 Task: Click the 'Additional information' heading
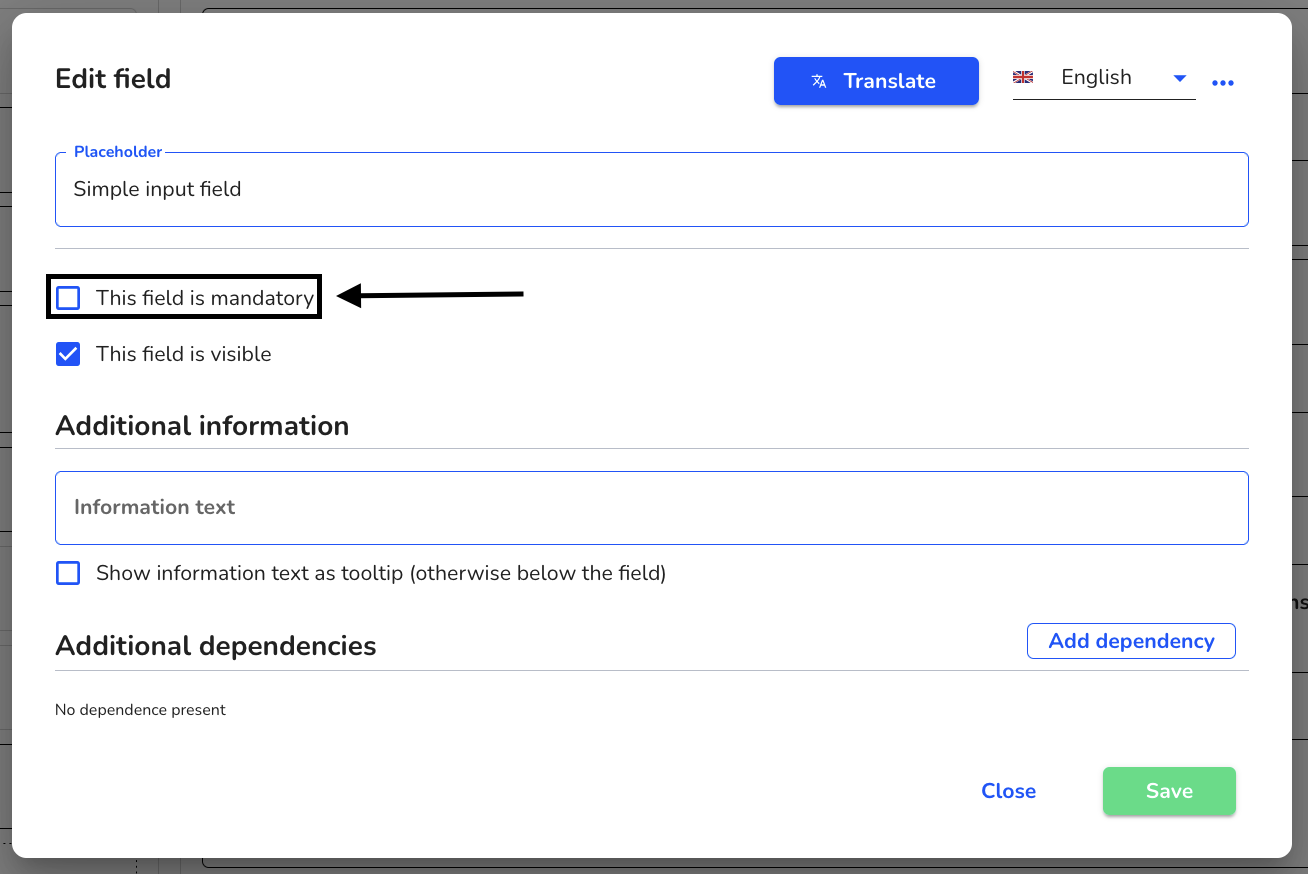202,426
